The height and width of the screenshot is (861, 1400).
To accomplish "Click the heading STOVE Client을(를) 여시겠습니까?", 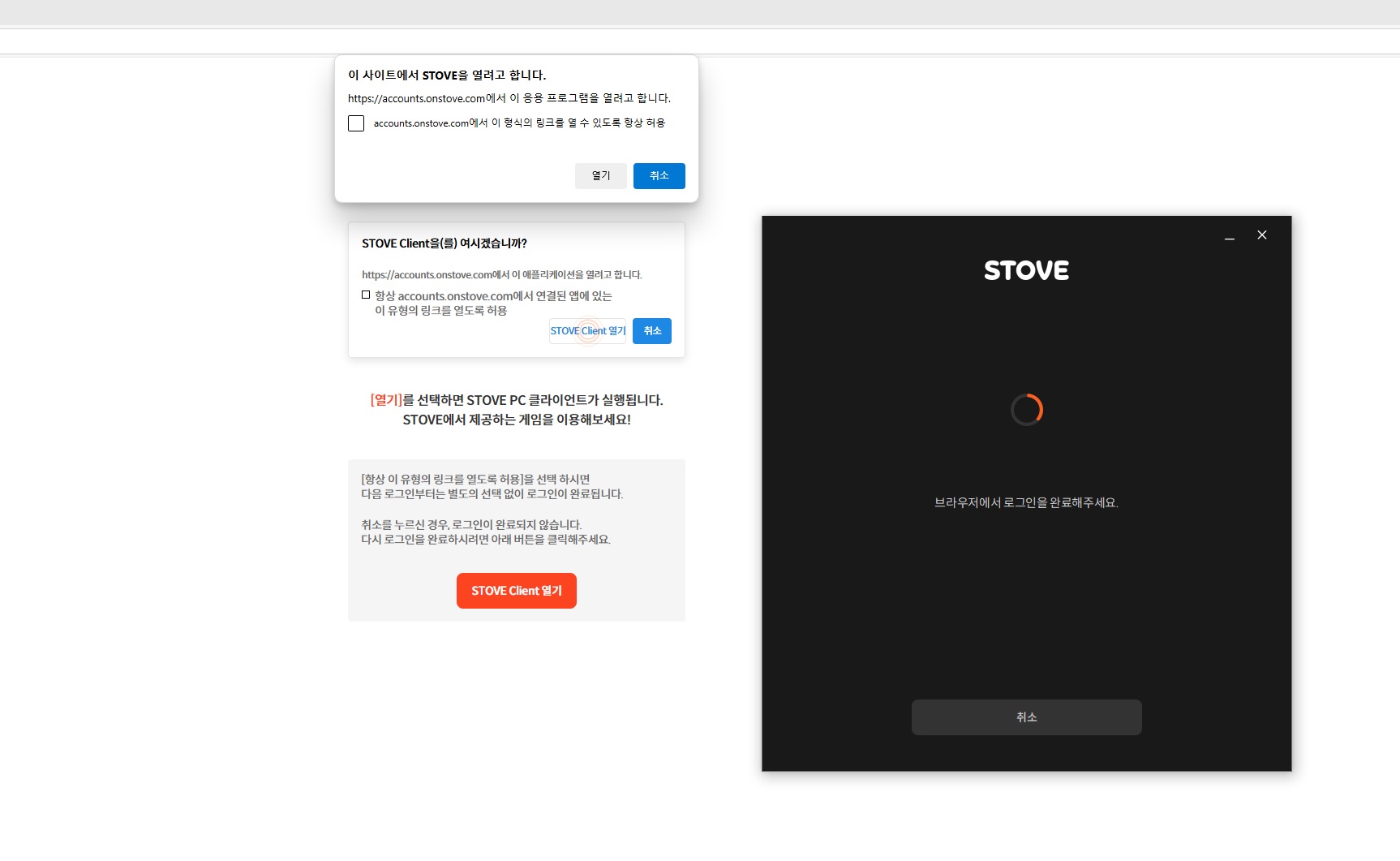I will 444,243.
